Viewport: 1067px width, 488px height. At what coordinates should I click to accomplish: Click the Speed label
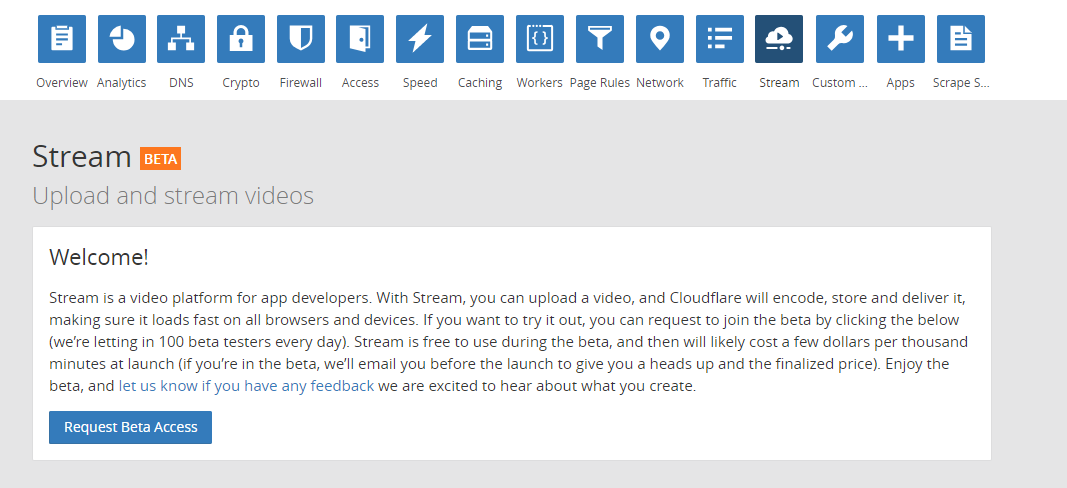[420, 83]
